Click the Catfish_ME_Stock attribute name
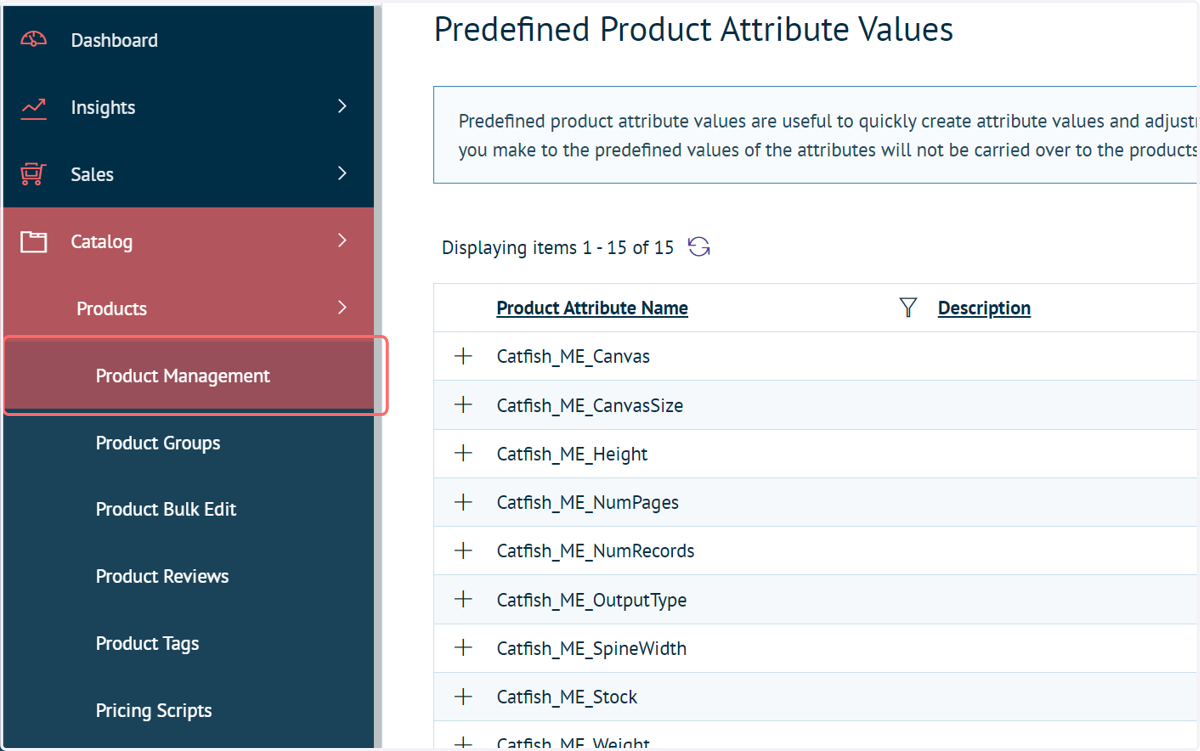This screenshot has height=751, width=1200. tap(567, 697)
